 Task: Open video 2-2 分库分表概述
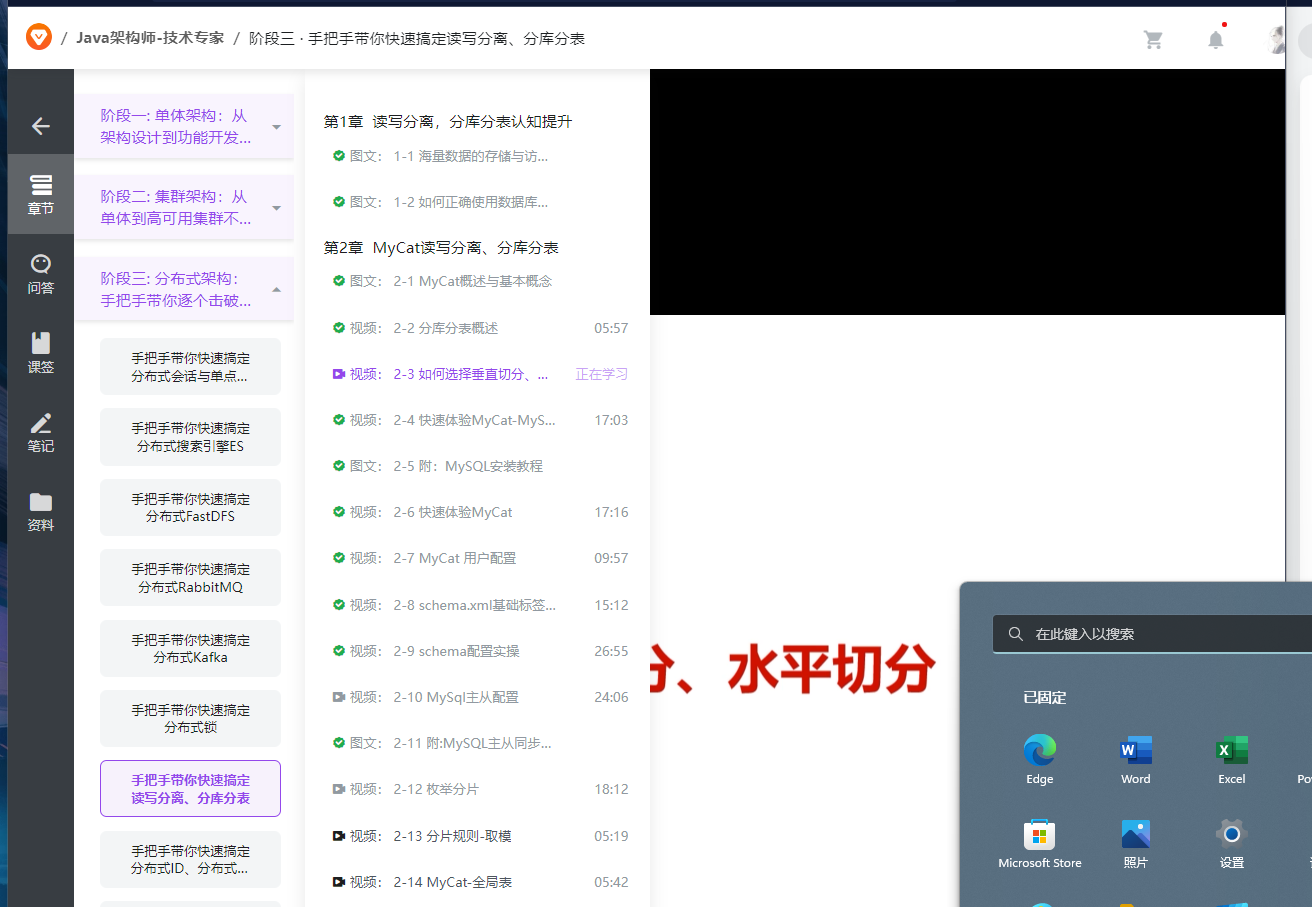tap(478, 328)
